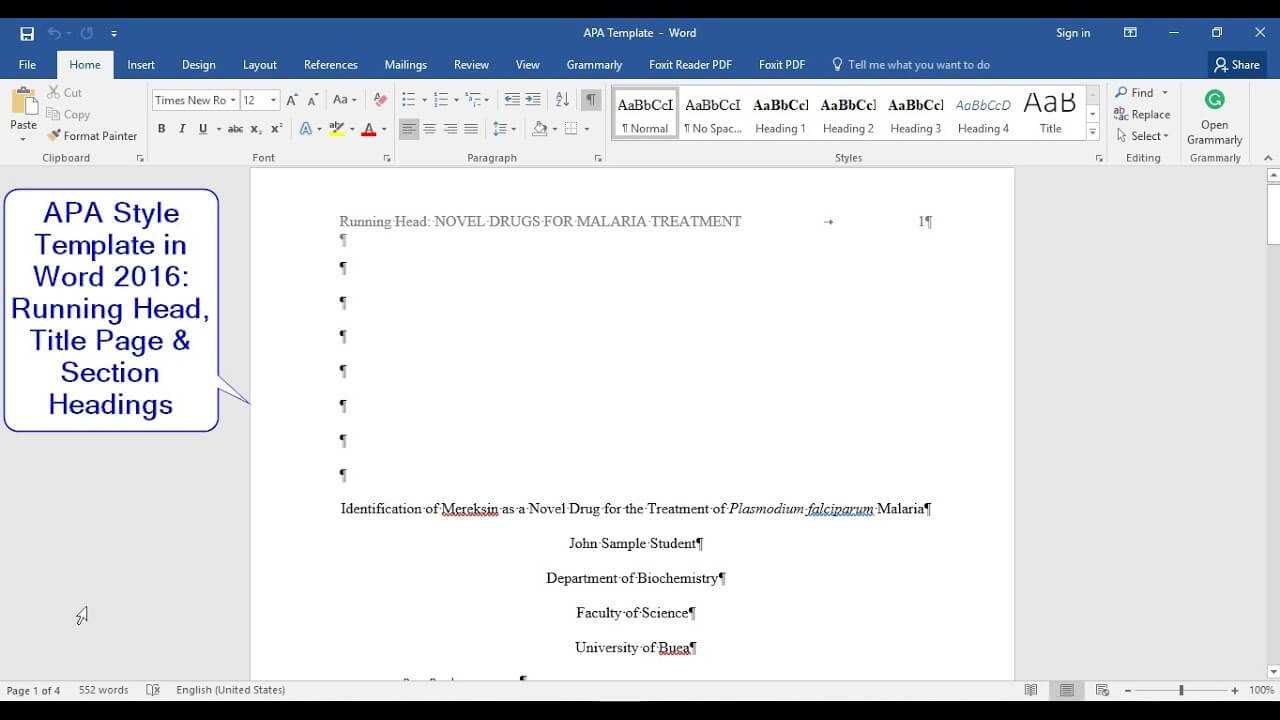Click the zoom slider in status bar
The width and height of the screenshot is (1280, 720).
click(1180, 690)
